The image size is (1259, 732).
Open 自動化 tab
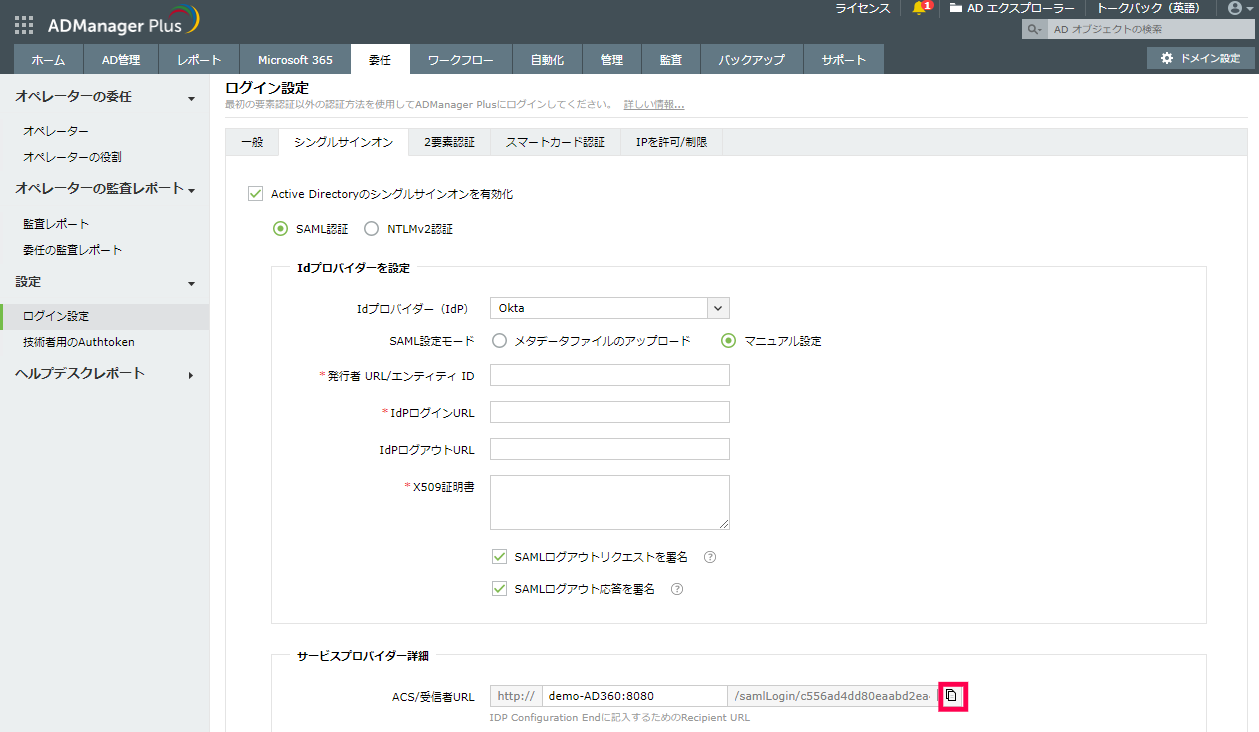point(548,60)
